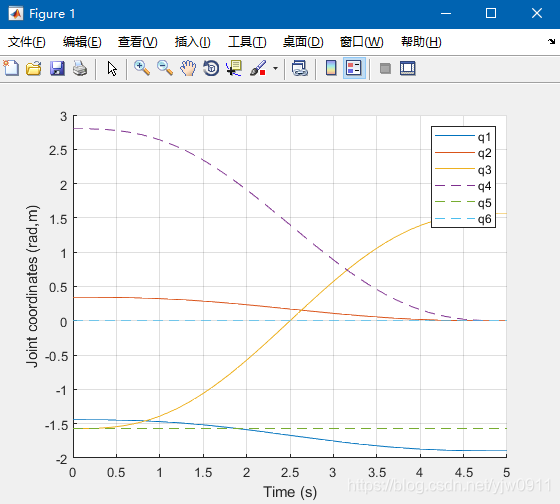Toggle the legend button
This screenshot has height=504, width=560.
[354, 68]
